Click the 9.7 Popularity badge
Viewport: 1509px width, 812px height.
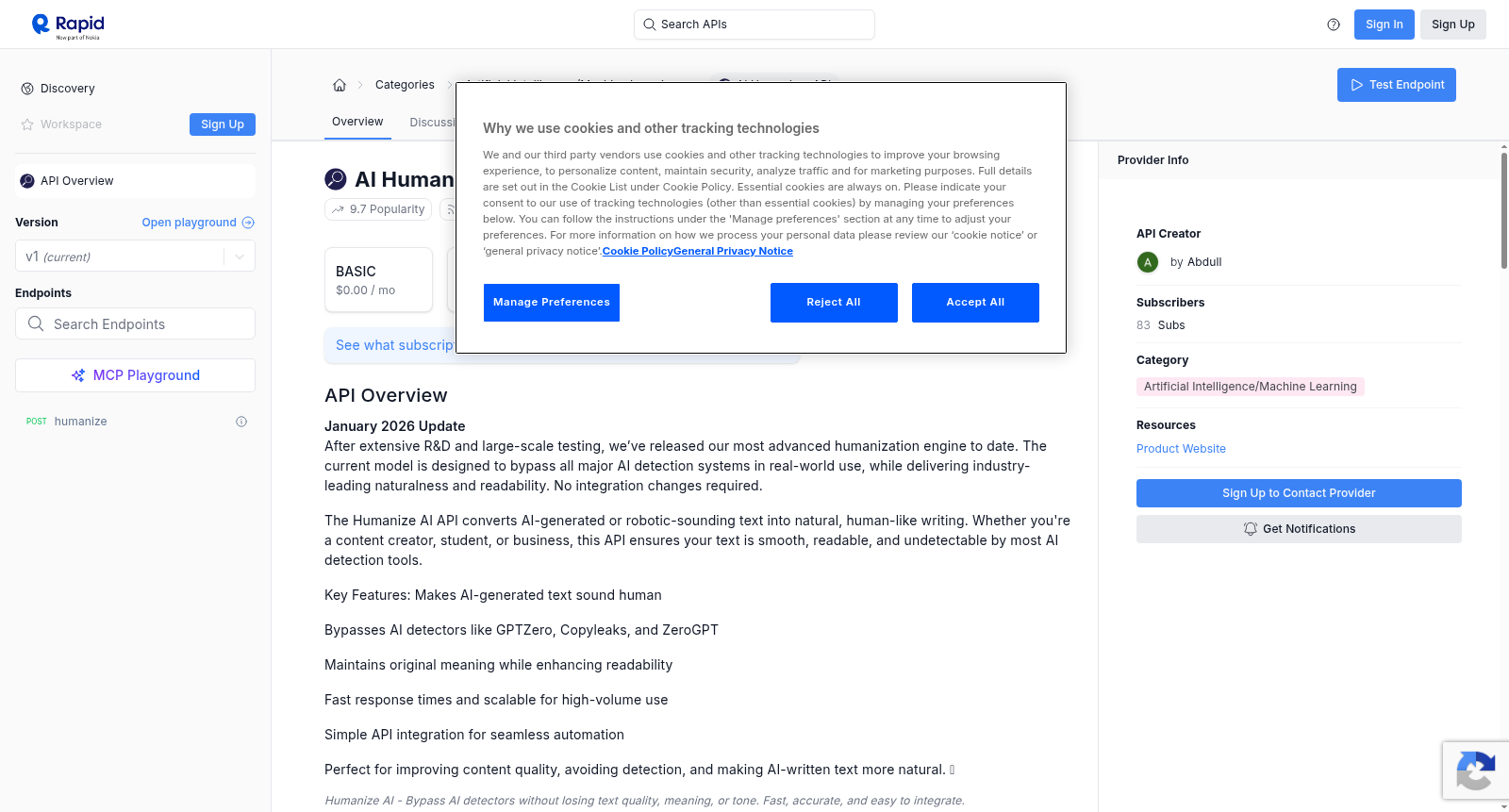coord(378,209)
